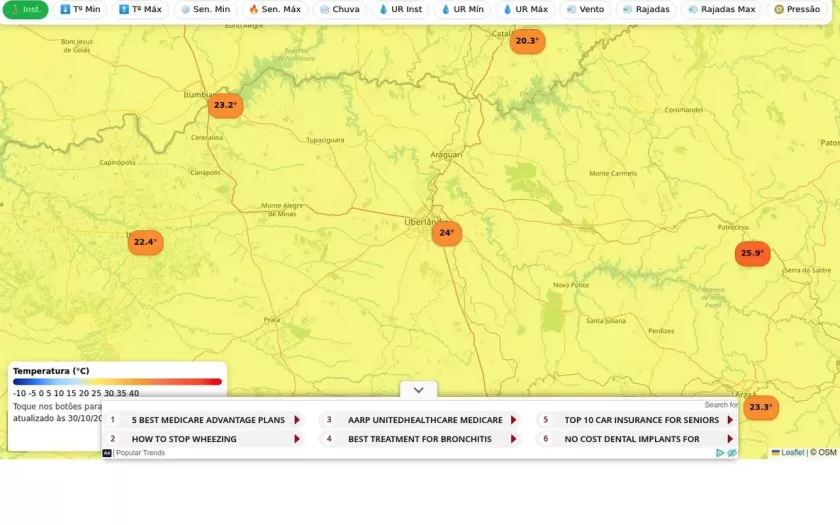Open the Uberlândia 24° station marker
This screenshot has width=840, height=525.
[x=446, y=233]
